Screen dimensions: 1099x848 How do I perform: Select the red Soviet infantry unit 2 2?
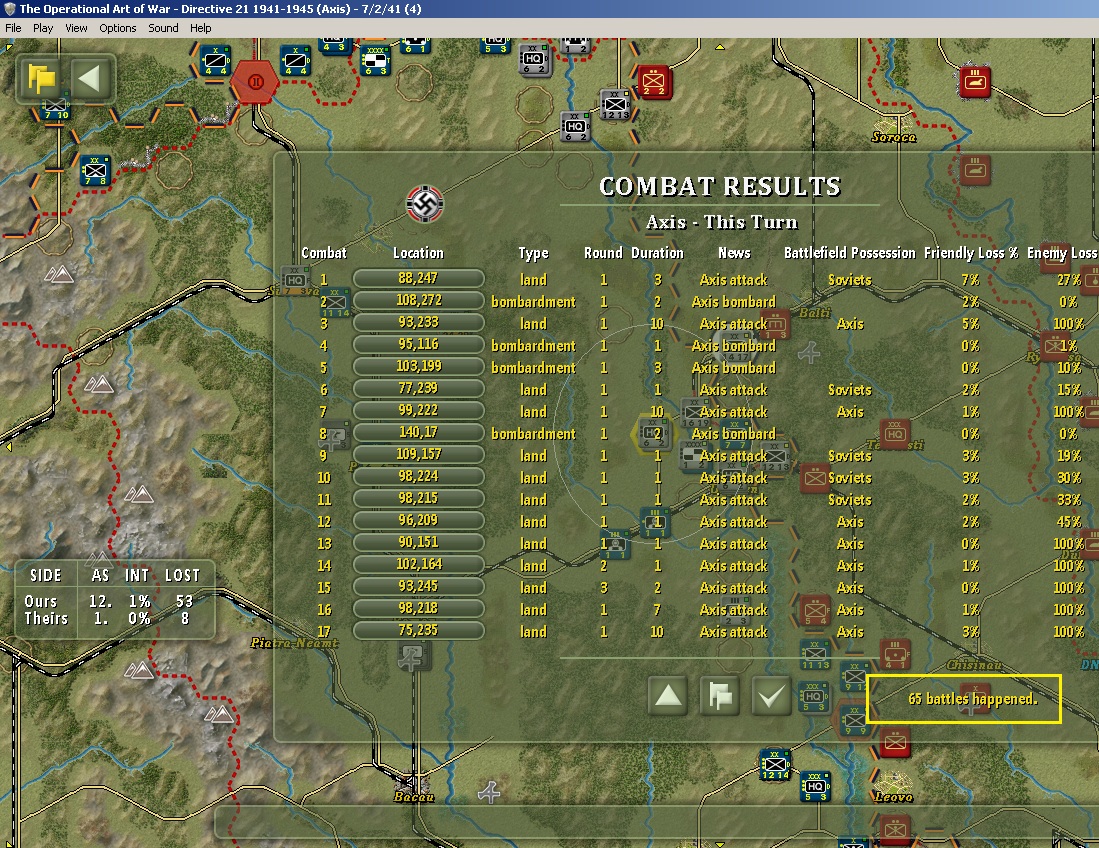click(654, 81)
